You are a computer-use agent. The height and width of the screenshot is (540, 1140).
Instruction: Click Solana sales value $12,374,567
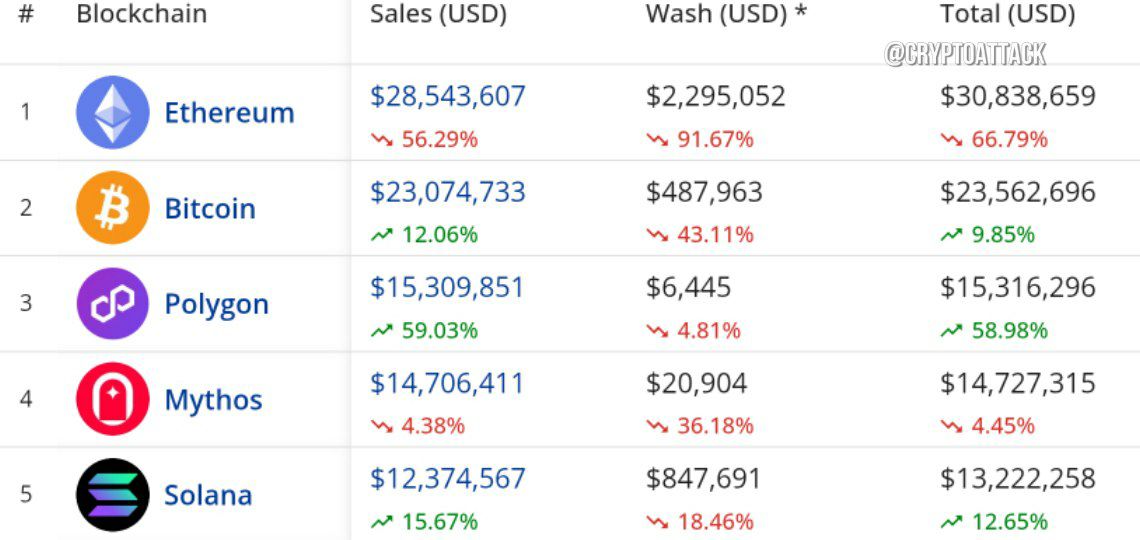[x=448, y=478]
